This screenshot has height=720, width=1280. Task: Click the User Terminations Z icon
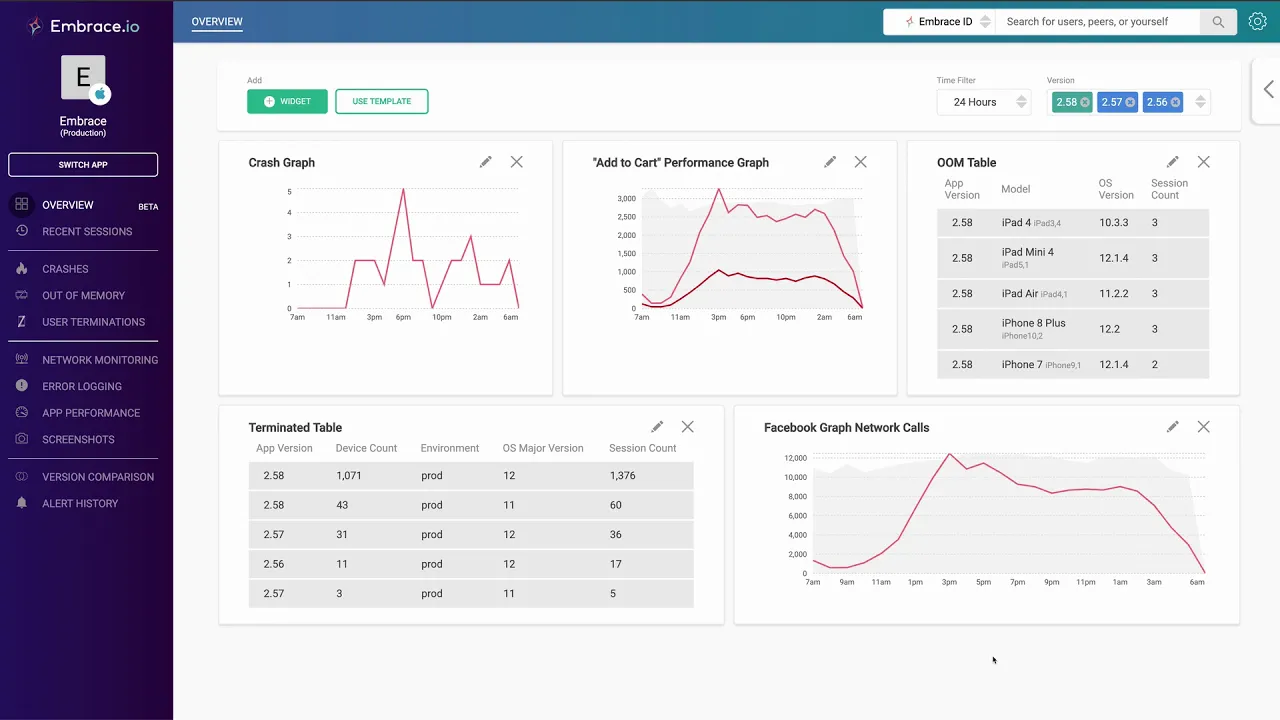click(22, 322)
